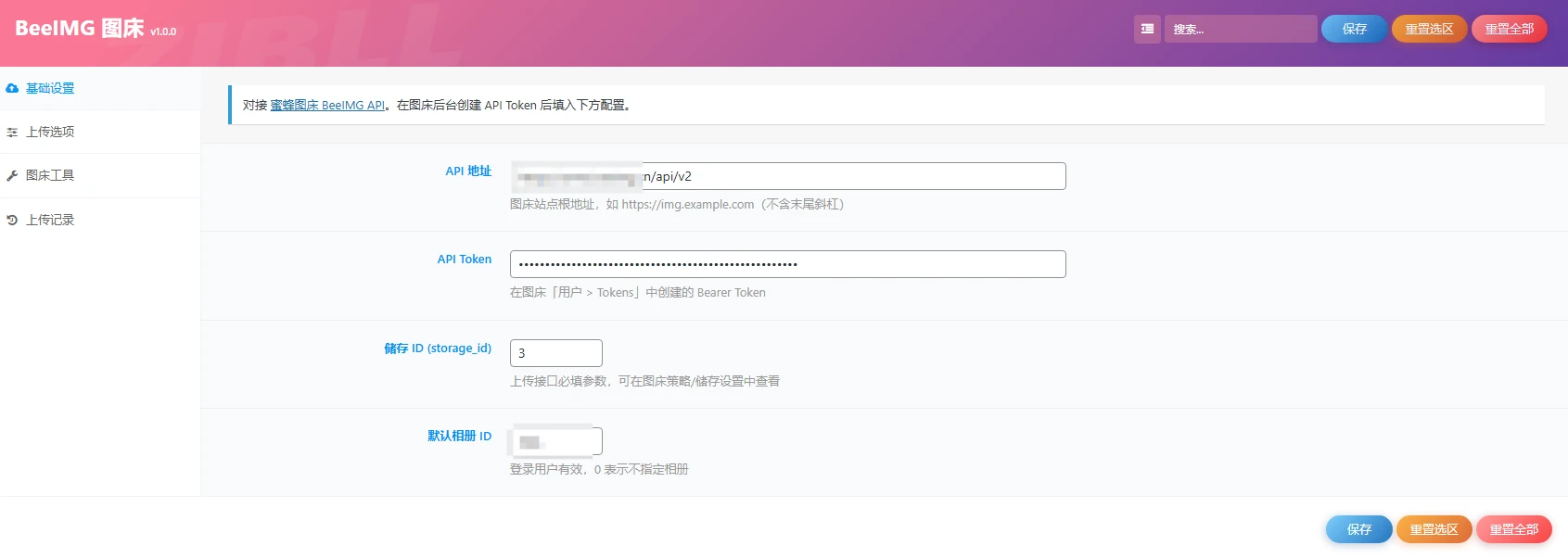Click the 默认相册 ID input field
Screen dimensions: 1568x558
[x=556, y=441]
